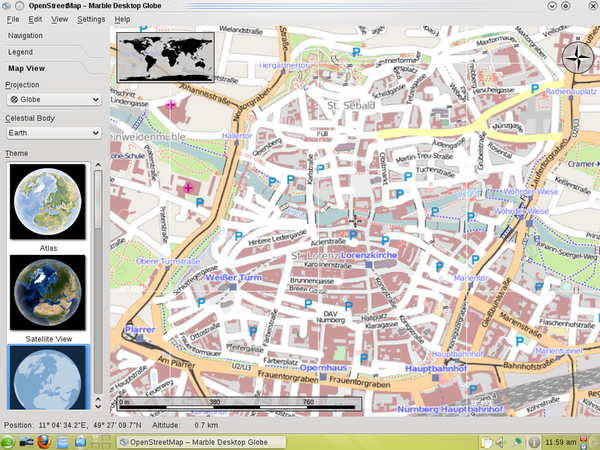Click the Tiergärtnertor label
The height and width of the screenshot is (450, 600).
tap(284, 65)
